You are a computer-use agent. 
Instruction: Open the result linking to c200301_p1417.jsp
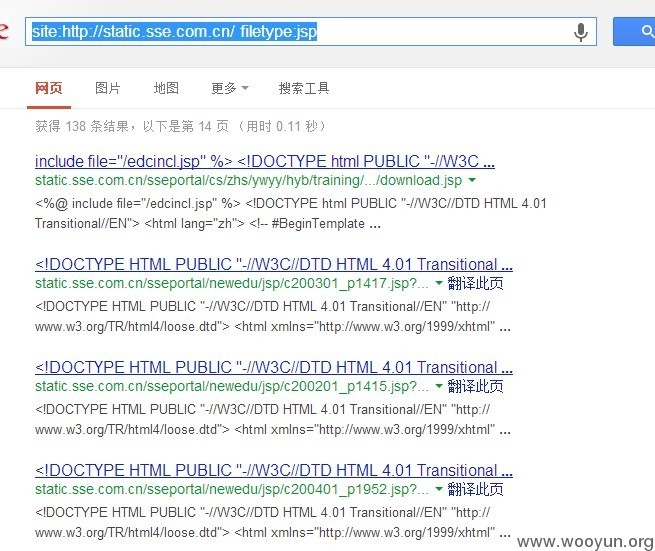coord(274,264)
